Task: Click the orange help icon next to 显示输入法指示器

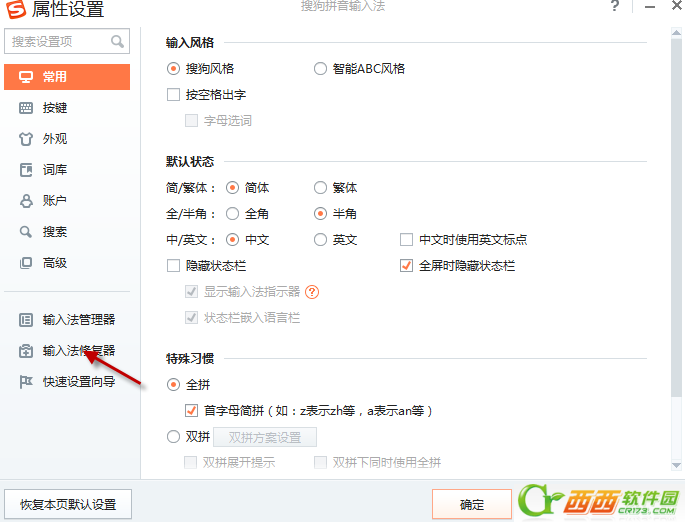Action: (312, 292)
